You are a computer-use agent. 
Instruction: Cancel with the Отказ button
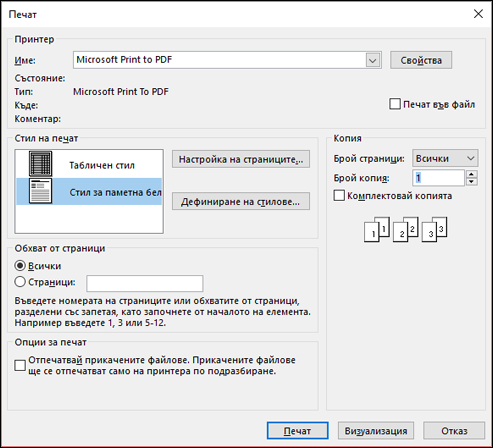[454, 431]
